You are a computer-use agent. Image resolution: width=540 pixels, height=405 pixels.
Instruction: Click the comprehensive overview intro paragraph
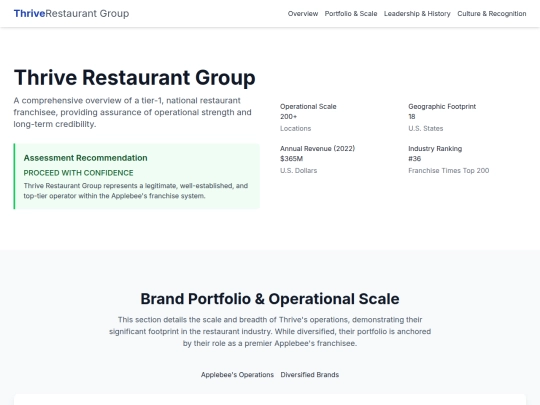coord(133,112)
